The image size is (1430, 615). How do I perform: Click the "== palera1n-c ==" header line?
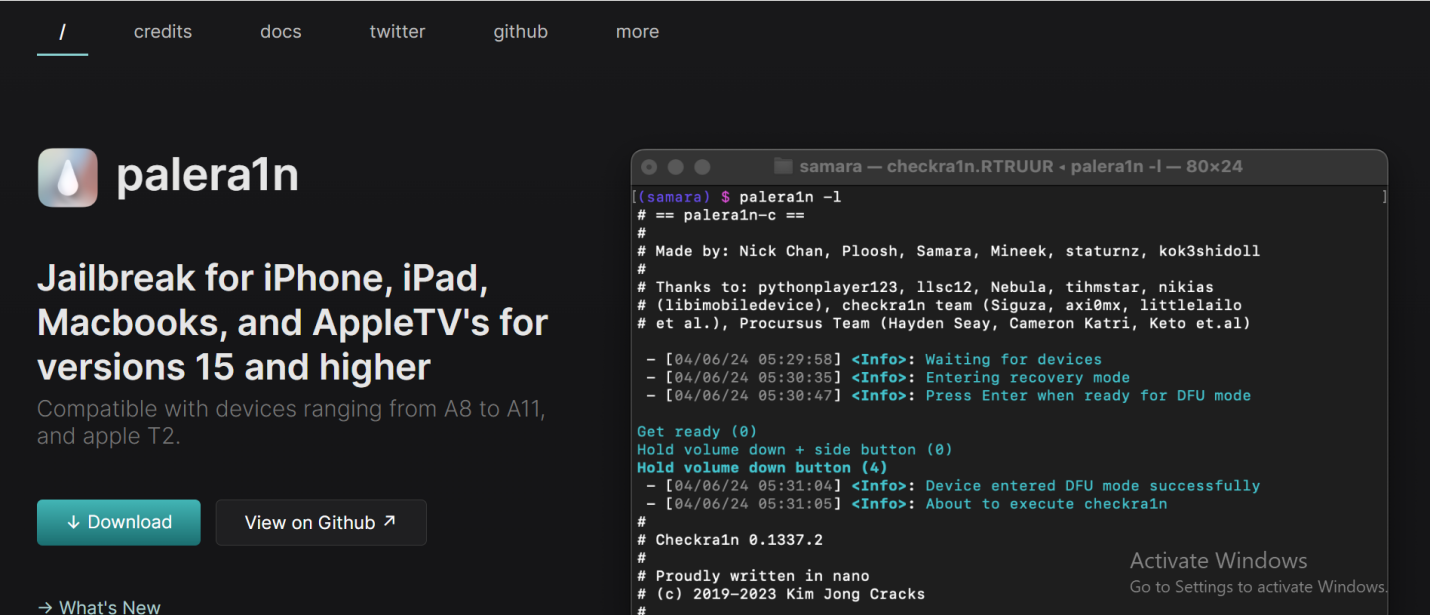720,215
